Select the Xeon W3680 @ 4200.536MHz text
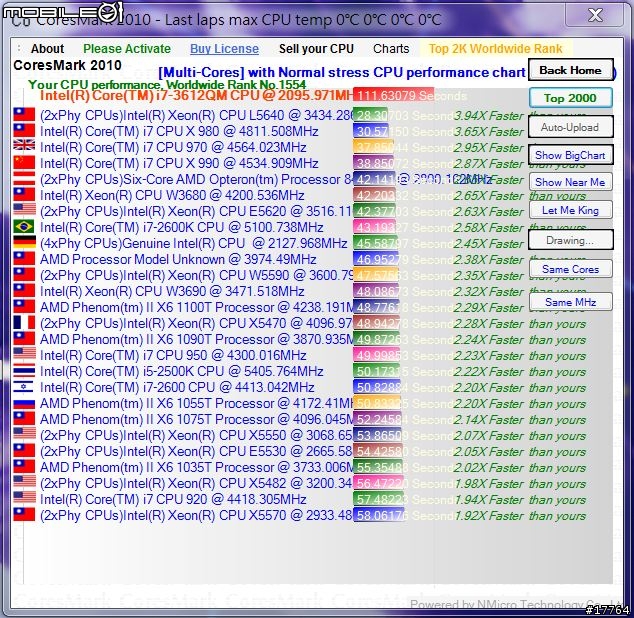The image size is (634, 618). [x=172, y=195]
